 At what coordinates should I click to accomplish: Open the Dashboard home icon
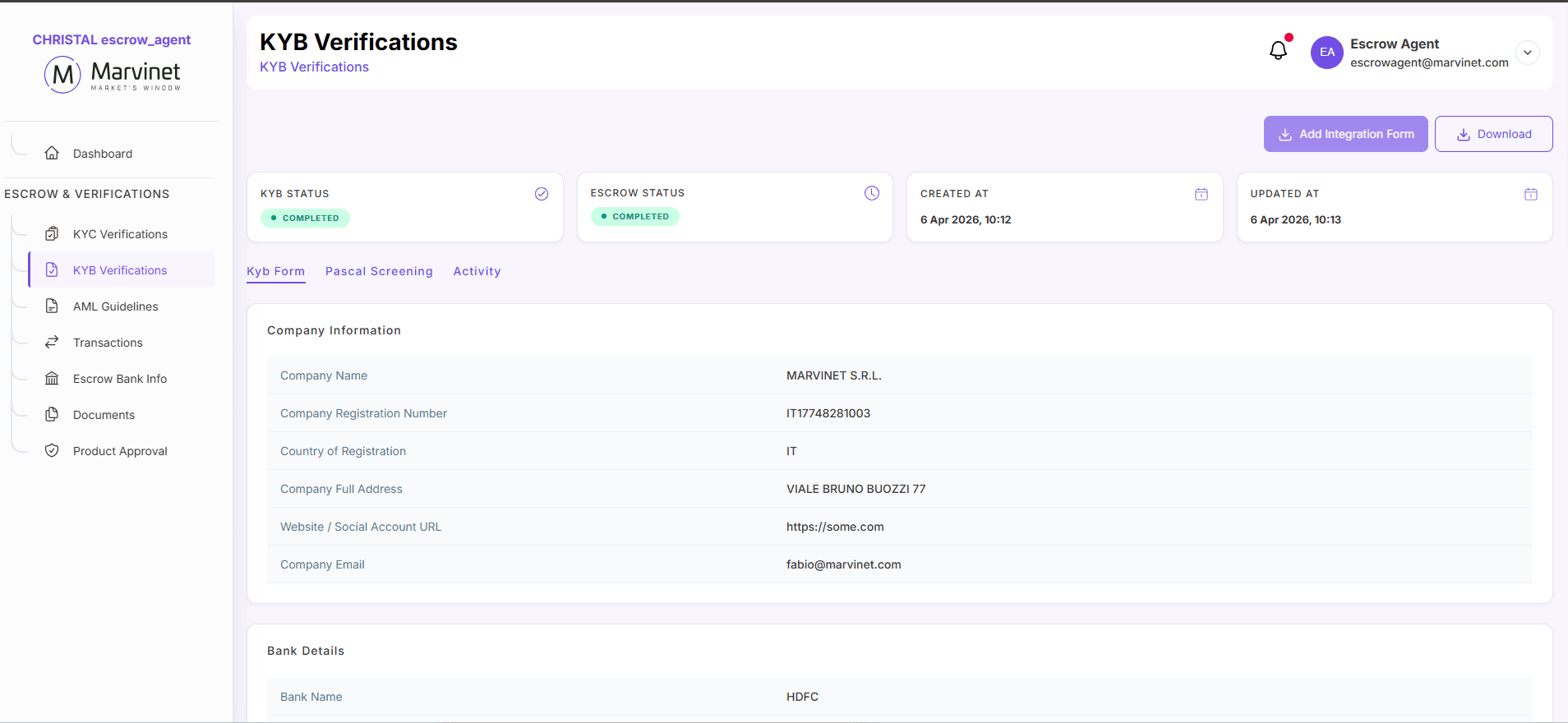52,154
